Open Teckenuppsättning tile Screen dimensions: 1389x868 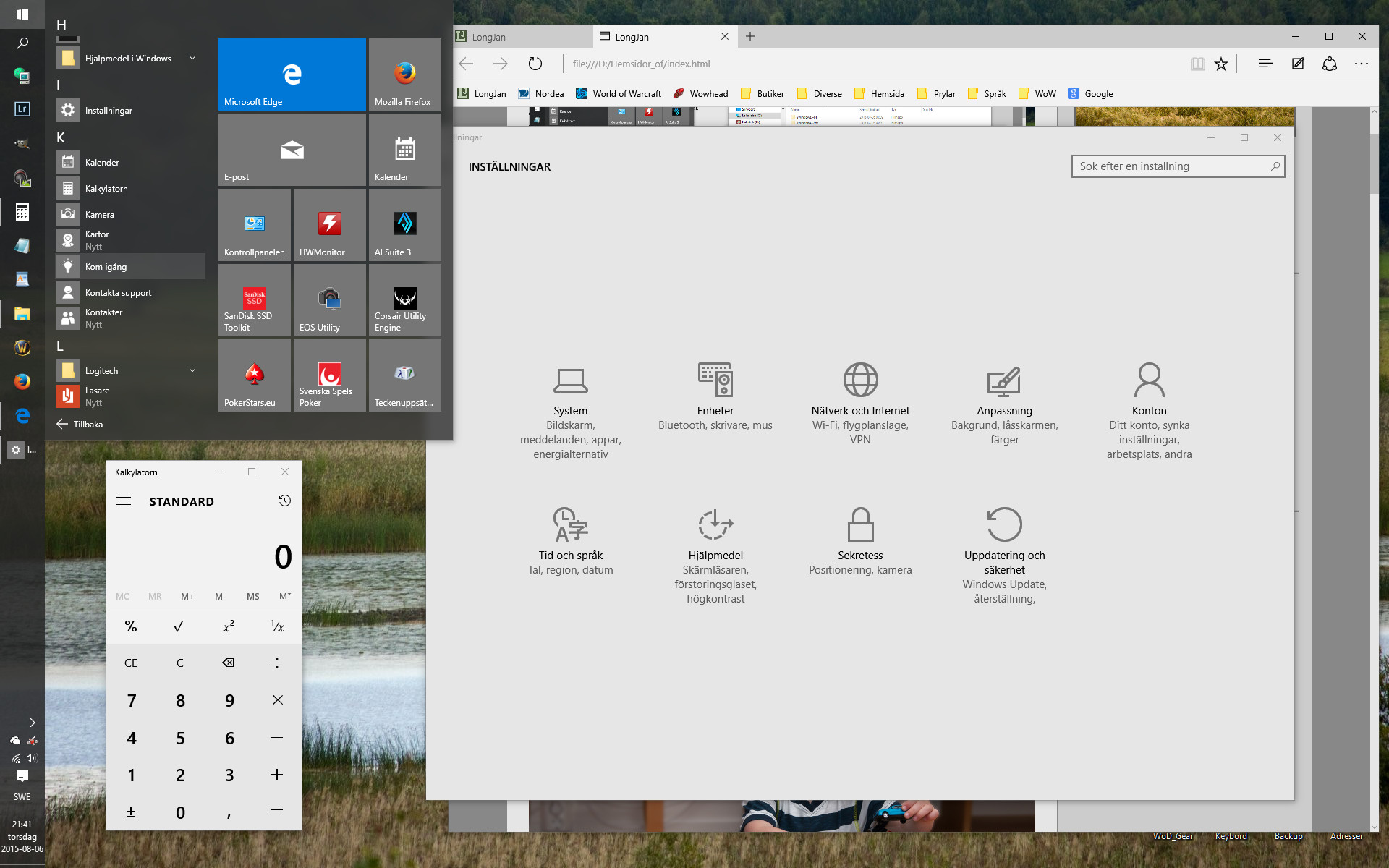click(x=405, y=375)
